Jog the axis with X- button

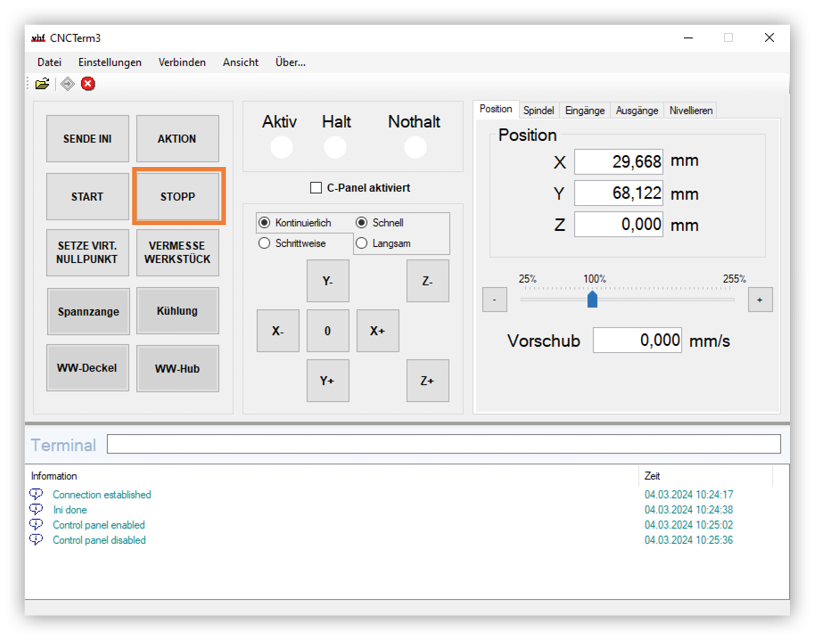278,331
